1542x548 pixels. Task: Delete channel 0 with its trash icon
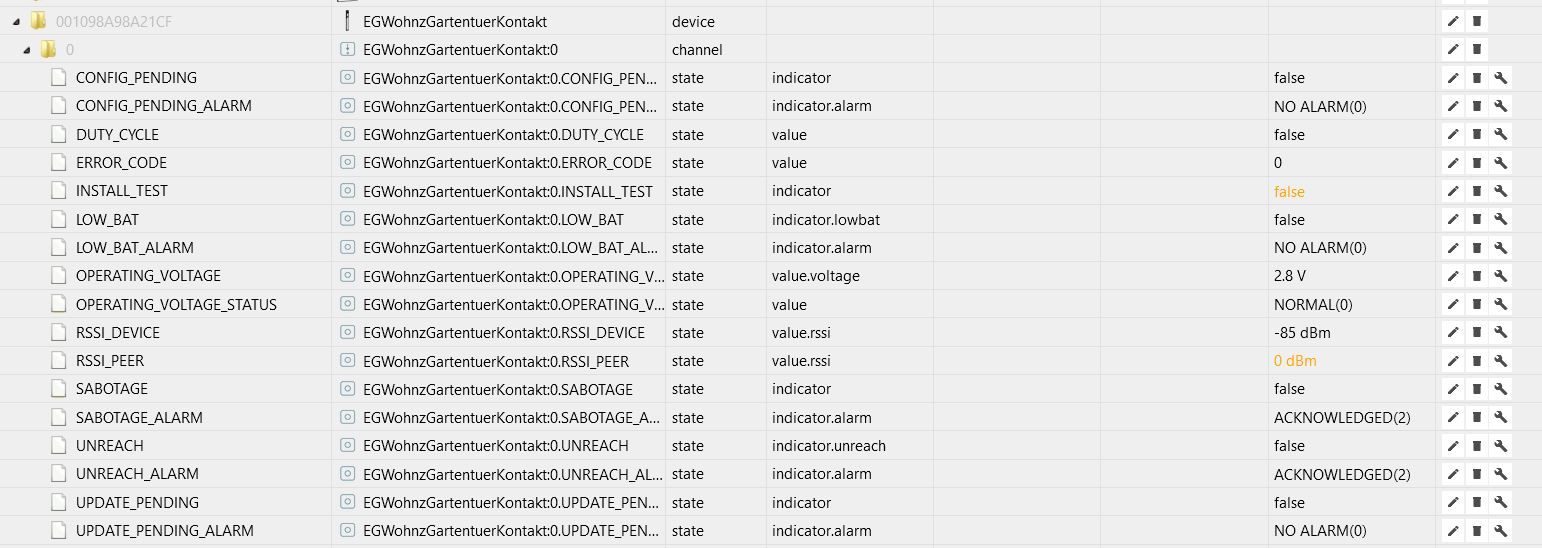[1476, 49]
